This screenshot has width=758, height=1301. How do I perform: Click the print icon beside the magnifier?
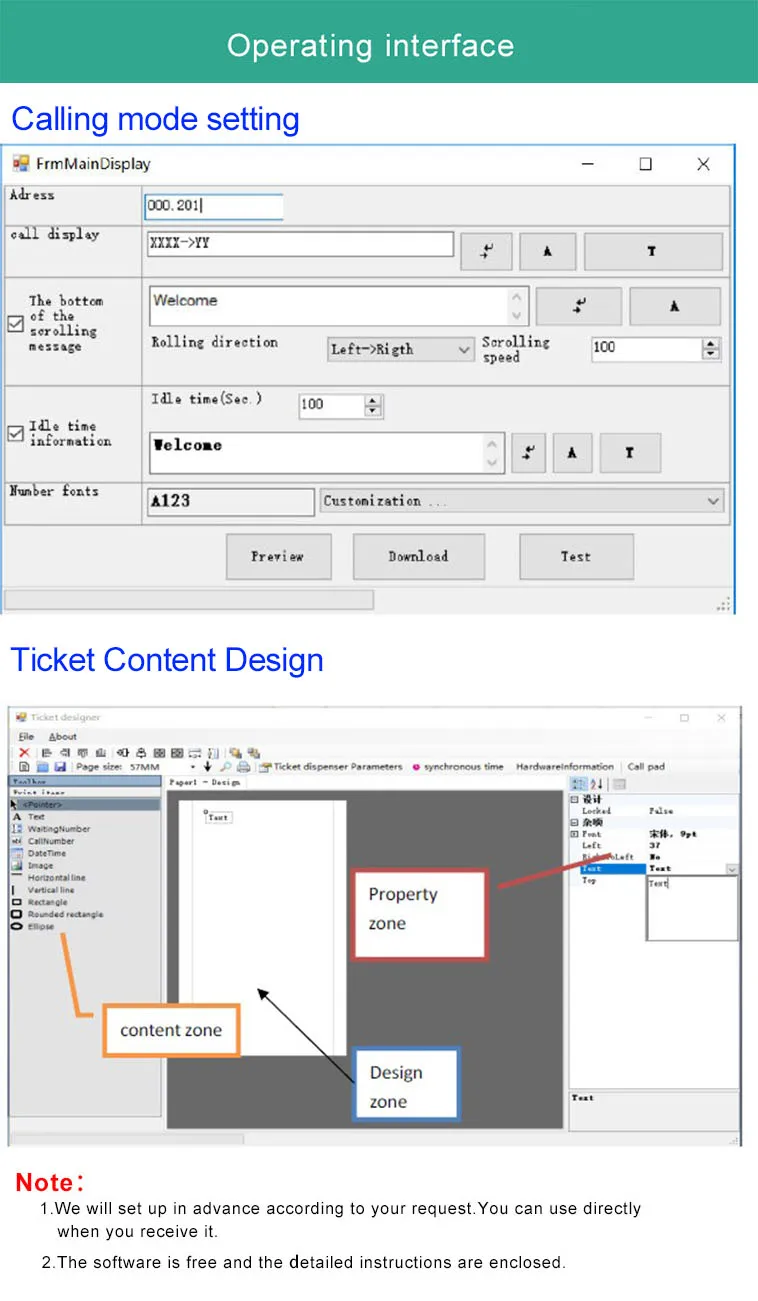(243, 767)
